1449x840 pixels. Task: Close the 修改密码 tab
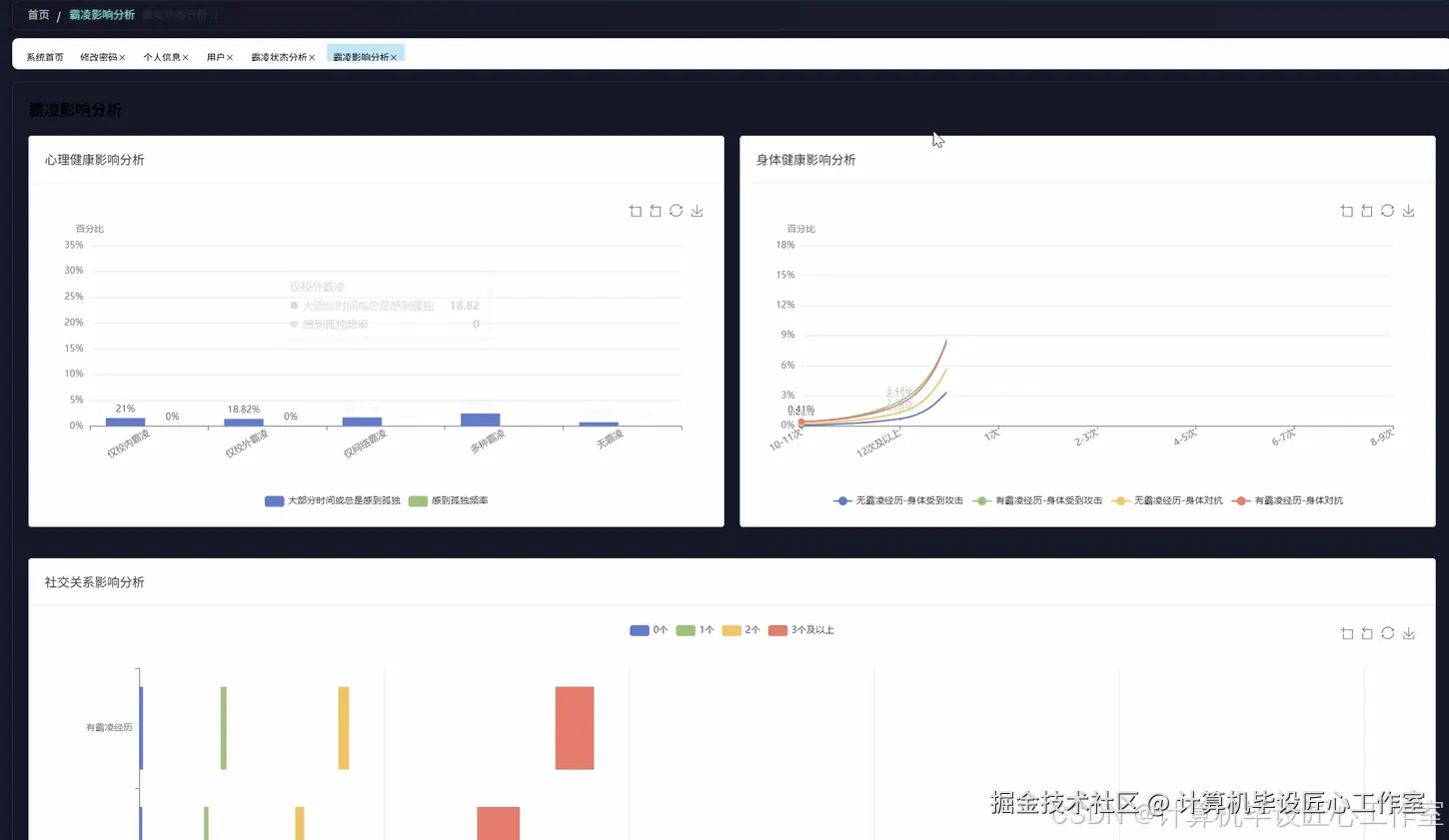coord(122,58)
